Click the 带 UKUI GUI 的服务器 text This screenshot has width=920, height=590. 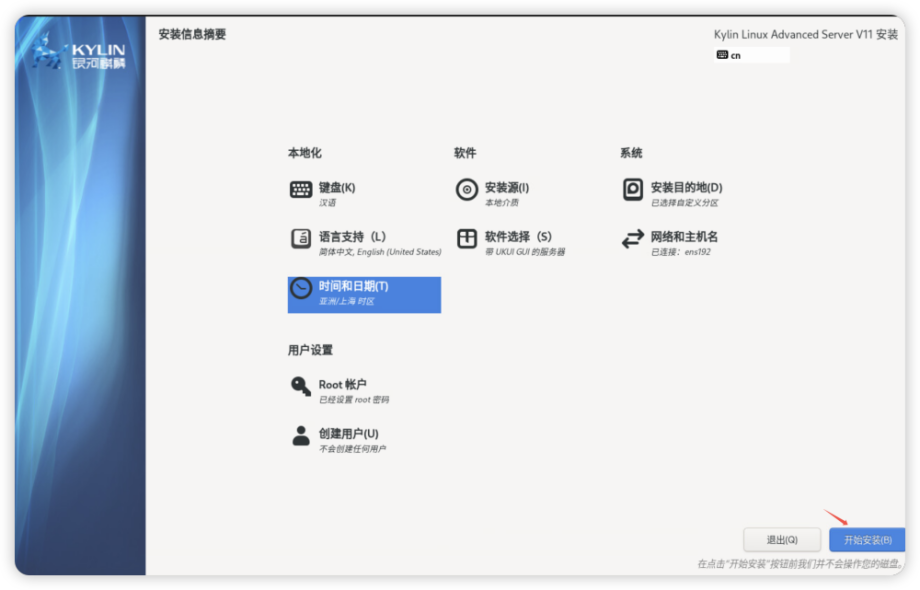click(525, 252)
